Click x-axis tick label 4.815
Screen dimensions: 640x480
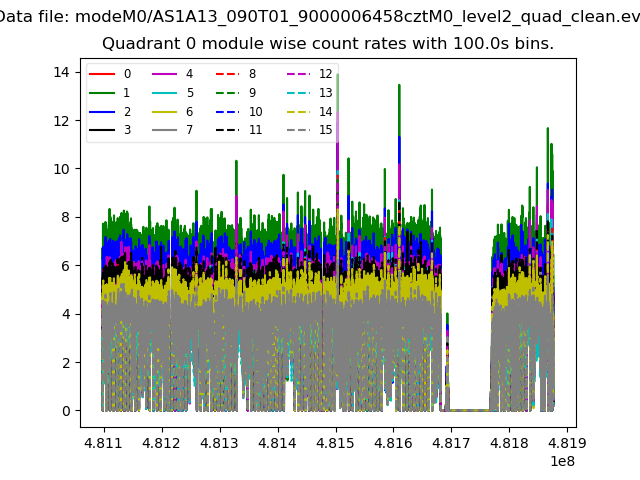tap(335, 443)
